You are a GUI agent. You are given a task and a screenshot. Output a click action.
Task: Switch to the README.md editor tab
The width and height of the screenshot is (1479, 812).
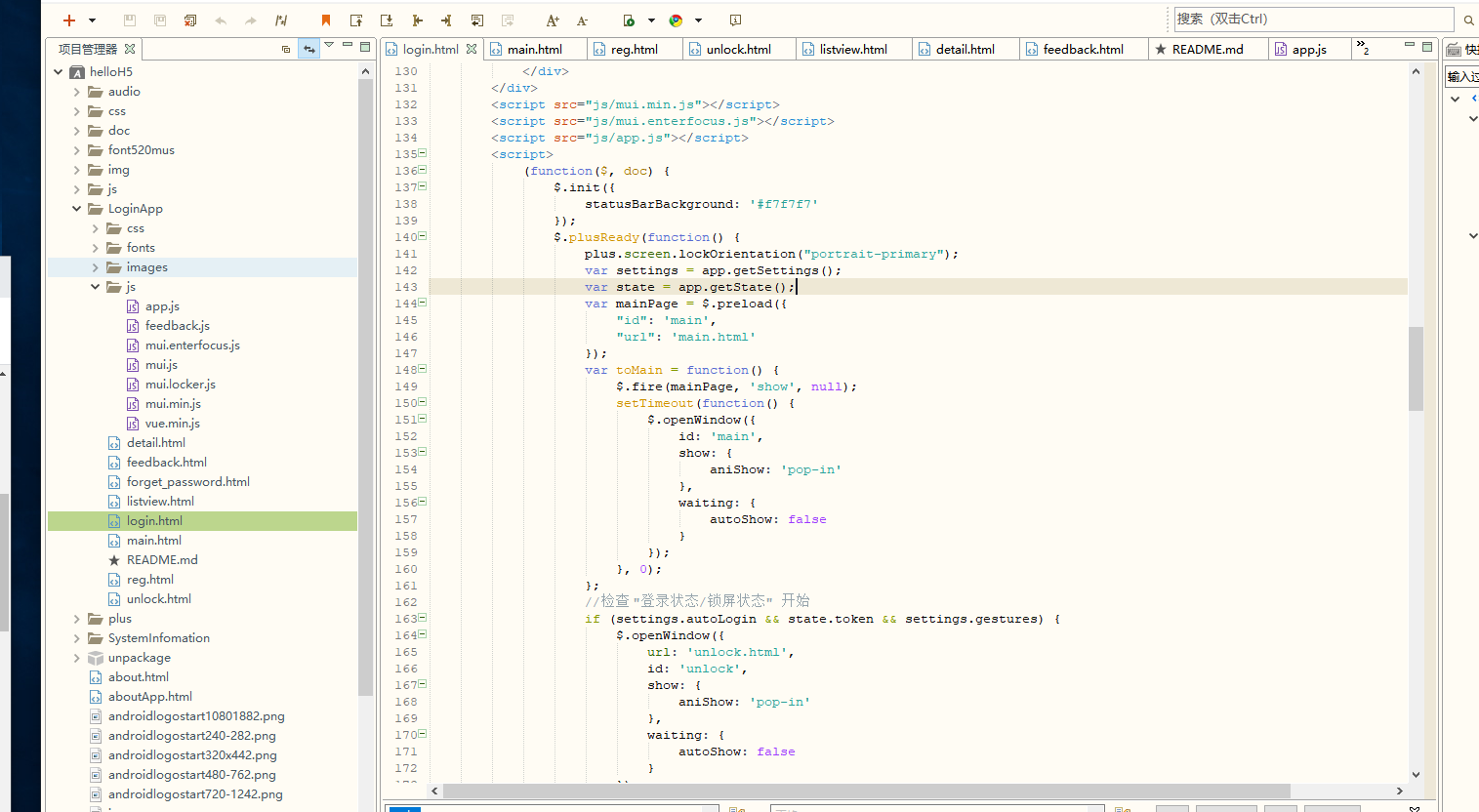click(1208, 49)
